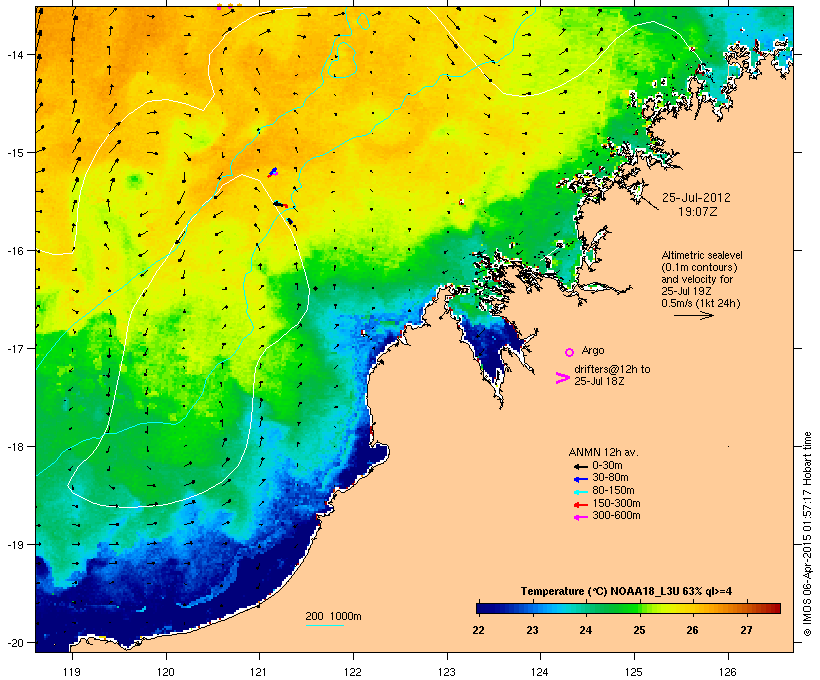Click the longitude axis label 119

(x=72, y=672)
